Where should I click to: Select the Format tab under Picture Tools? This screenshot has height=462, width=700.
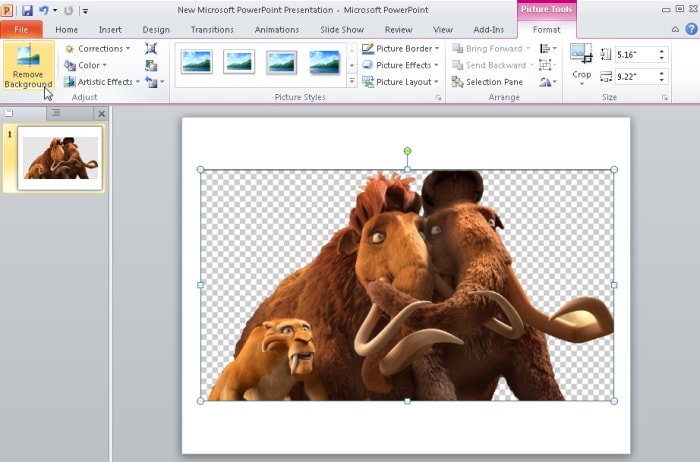pos(546,29)
